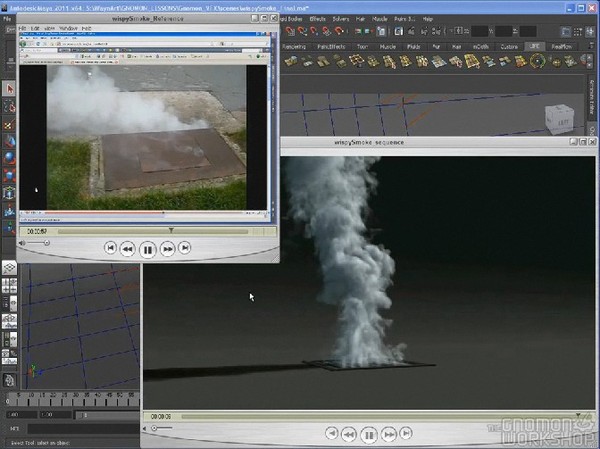Viewport: 600px width, 449px height.
Task: Click the view cube in the viewport
Action: [x=559, y=119]
